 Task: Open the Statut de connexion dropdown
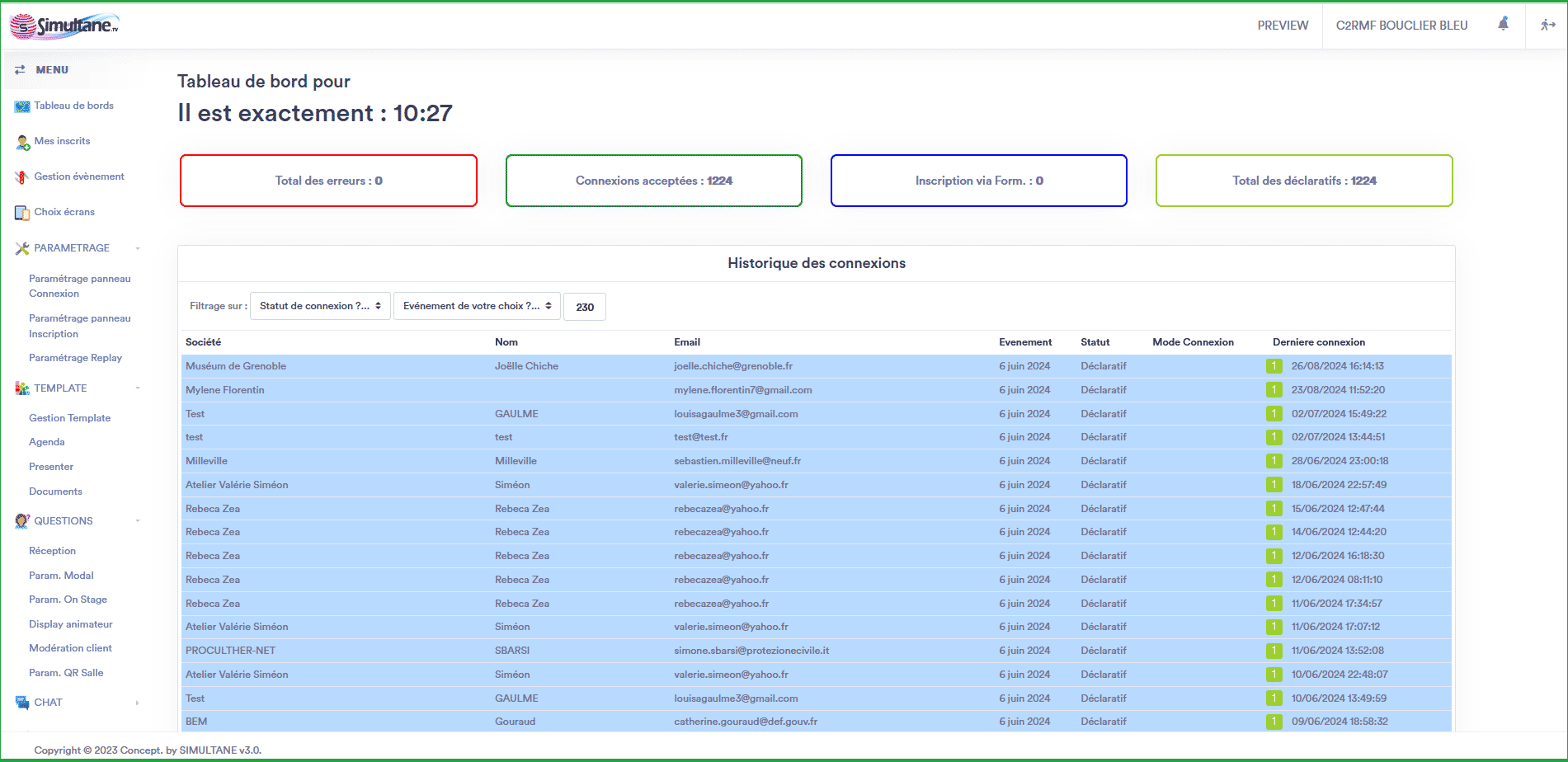pyautogui.click(x=320, y=305)
